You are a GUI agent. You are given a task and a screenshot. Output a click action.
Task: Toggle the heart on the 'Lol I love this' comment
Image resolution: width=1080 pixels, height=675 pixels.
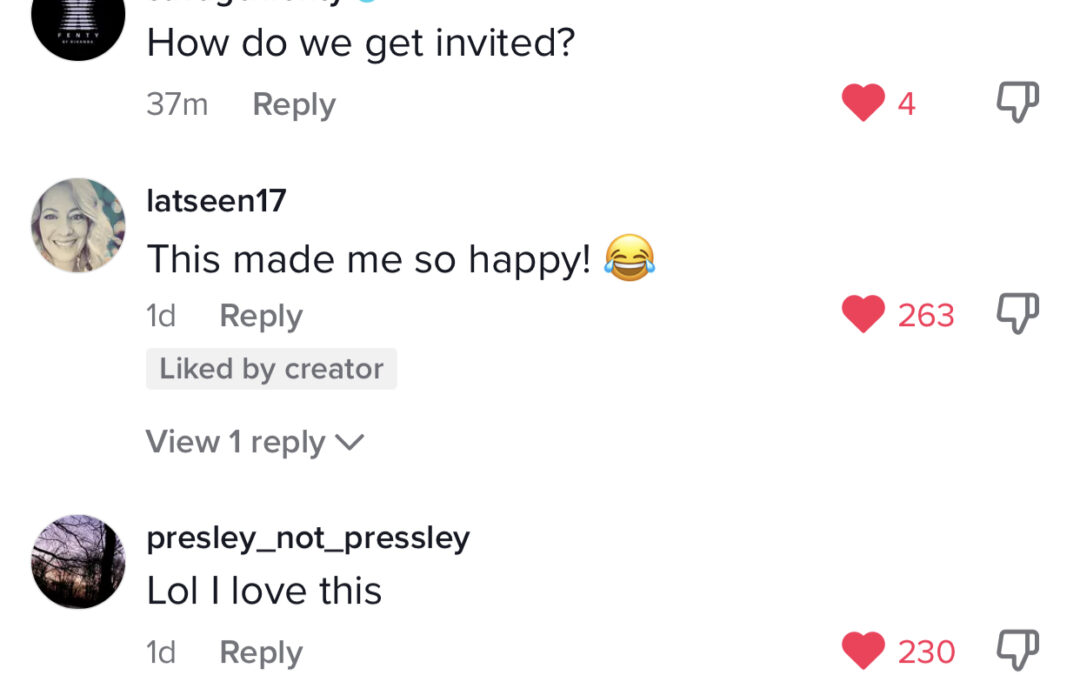863,650
